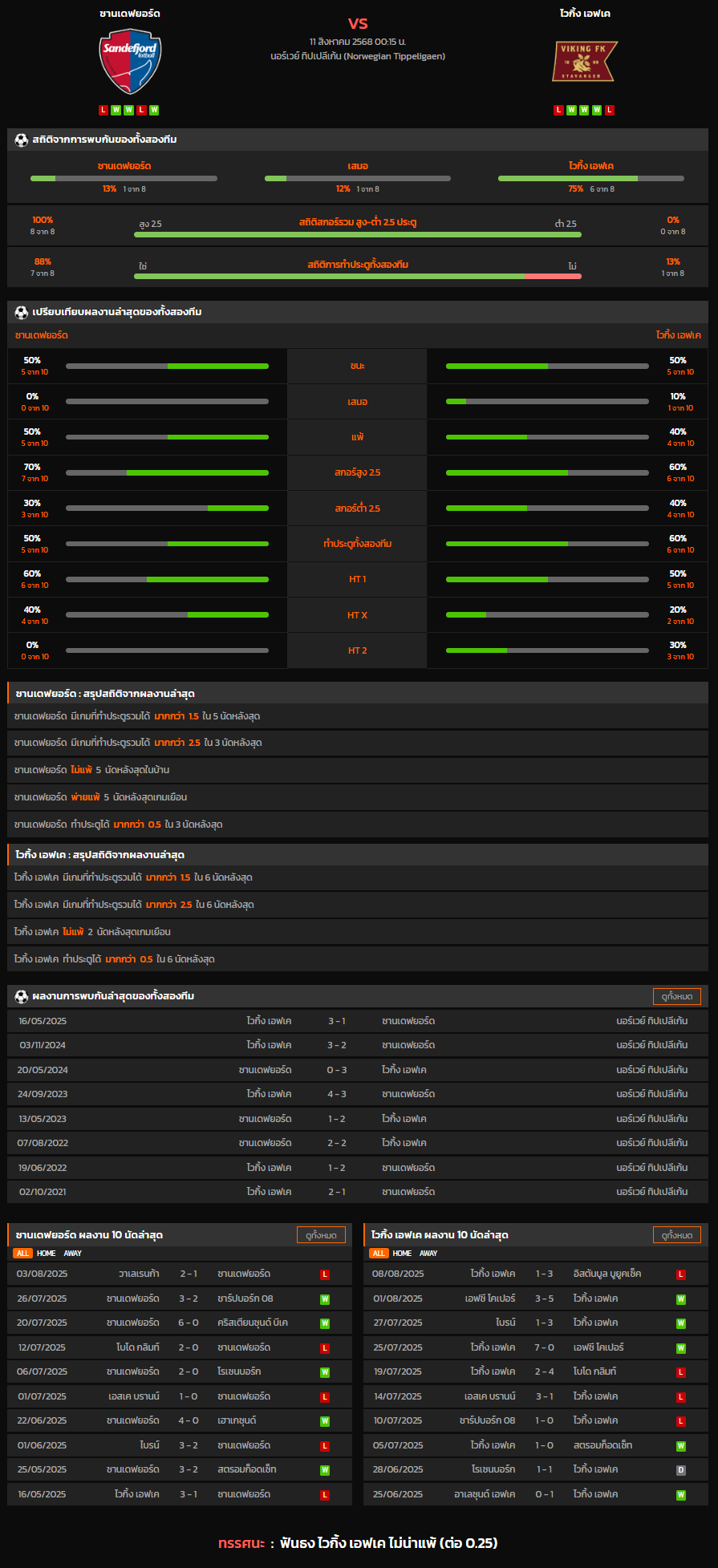Click the 03/11/2024 head-to-head 3-2 row
This screenshot has width=718, height=1568.
pyautogui.click(x=358, y=1045)
